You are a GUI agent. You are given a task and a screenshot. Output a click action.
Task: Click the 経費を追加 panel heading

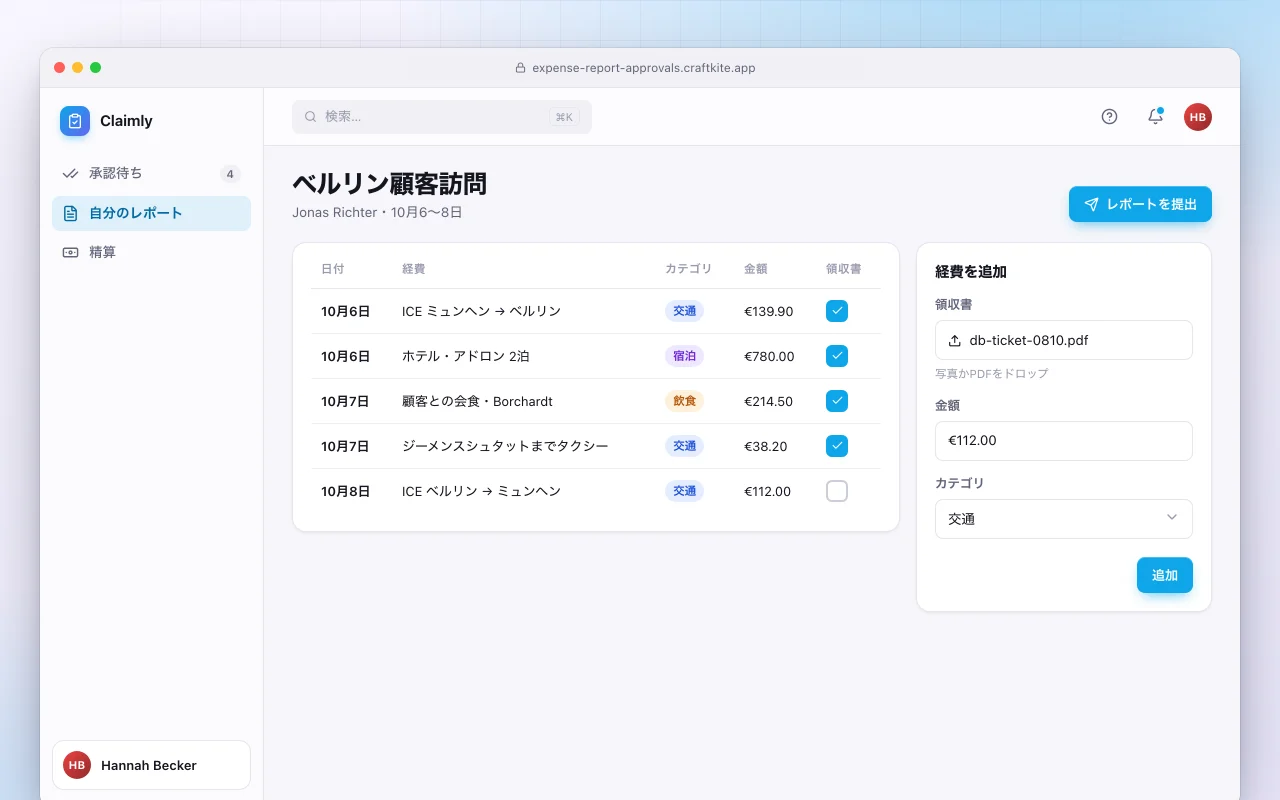tap(971, 272)
